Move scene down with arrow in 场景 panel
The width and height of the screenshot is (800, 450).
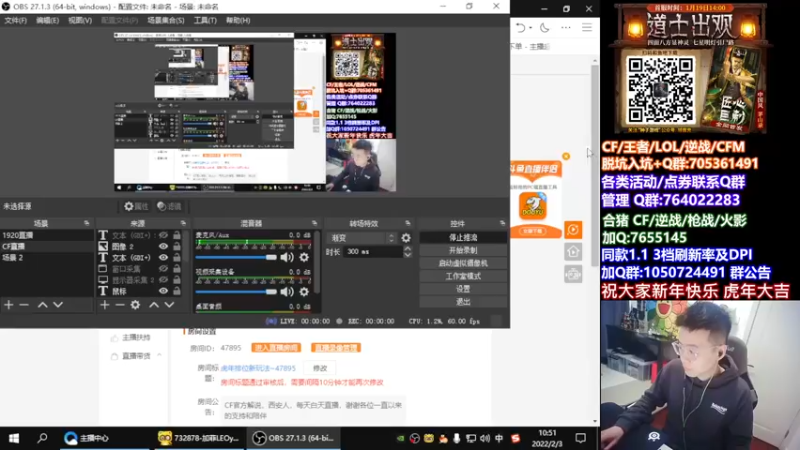click(x=58, y=305)
